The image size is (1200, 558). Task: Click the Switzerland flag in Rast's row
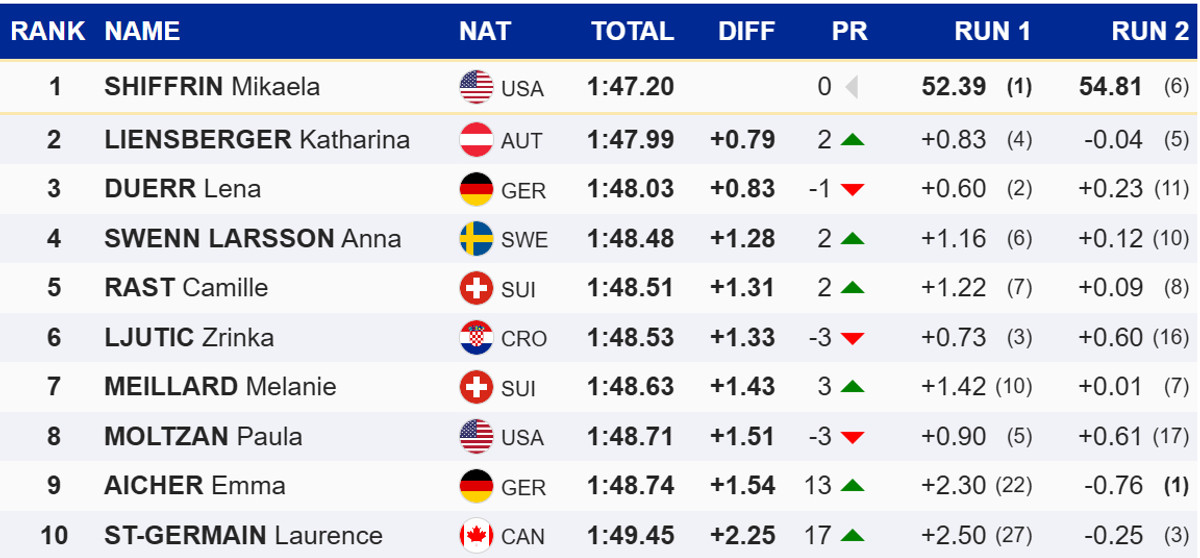(476, 288)
